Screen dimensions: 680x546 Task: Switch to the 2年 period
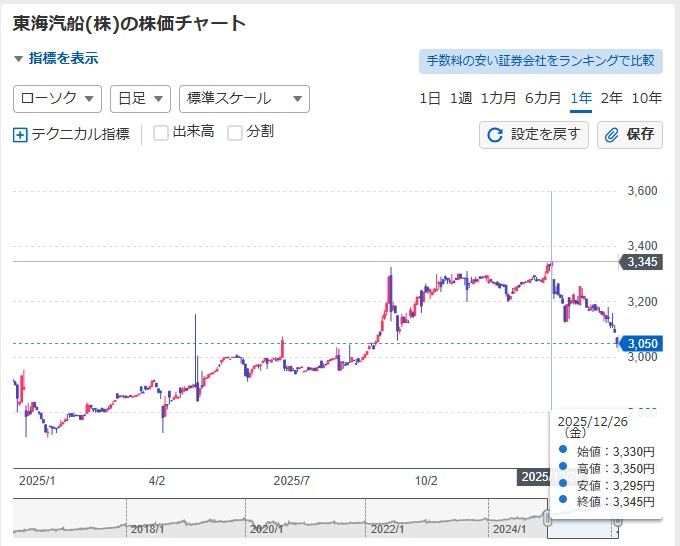click(x=612, y=98)
